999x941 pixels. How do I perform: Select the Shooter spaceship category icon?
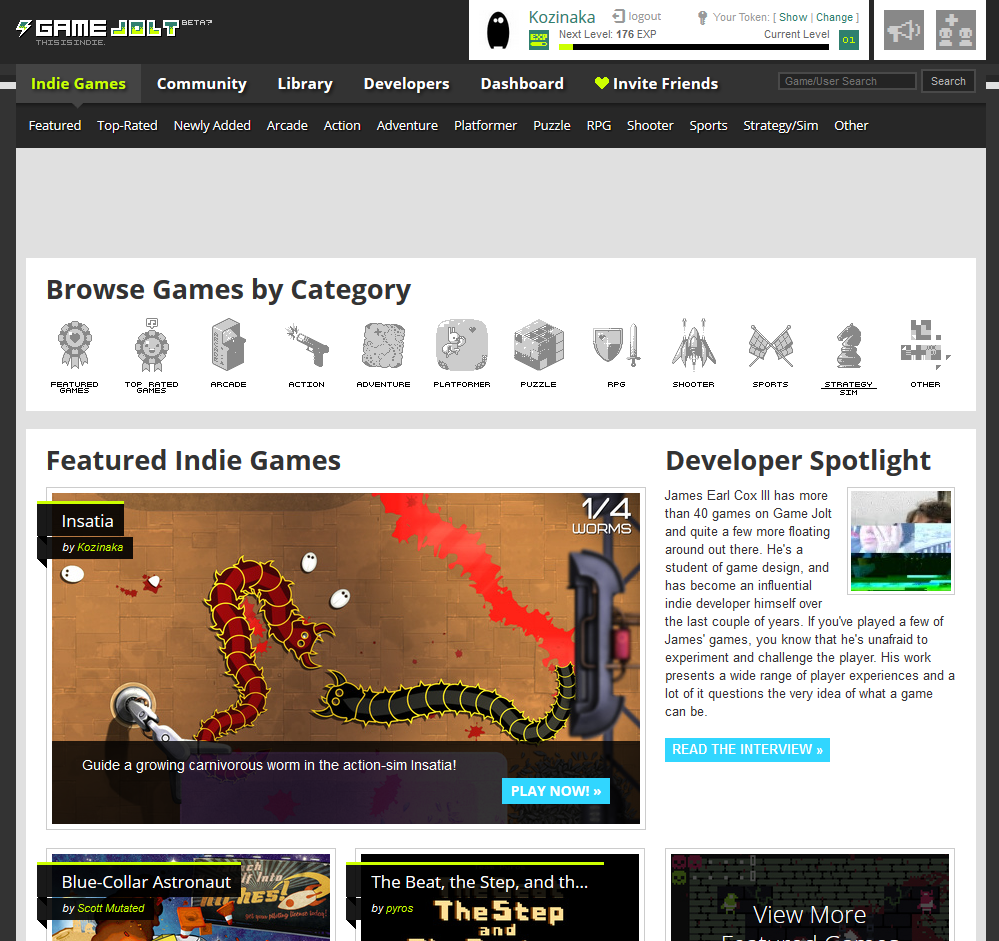(x=694, y=345)
